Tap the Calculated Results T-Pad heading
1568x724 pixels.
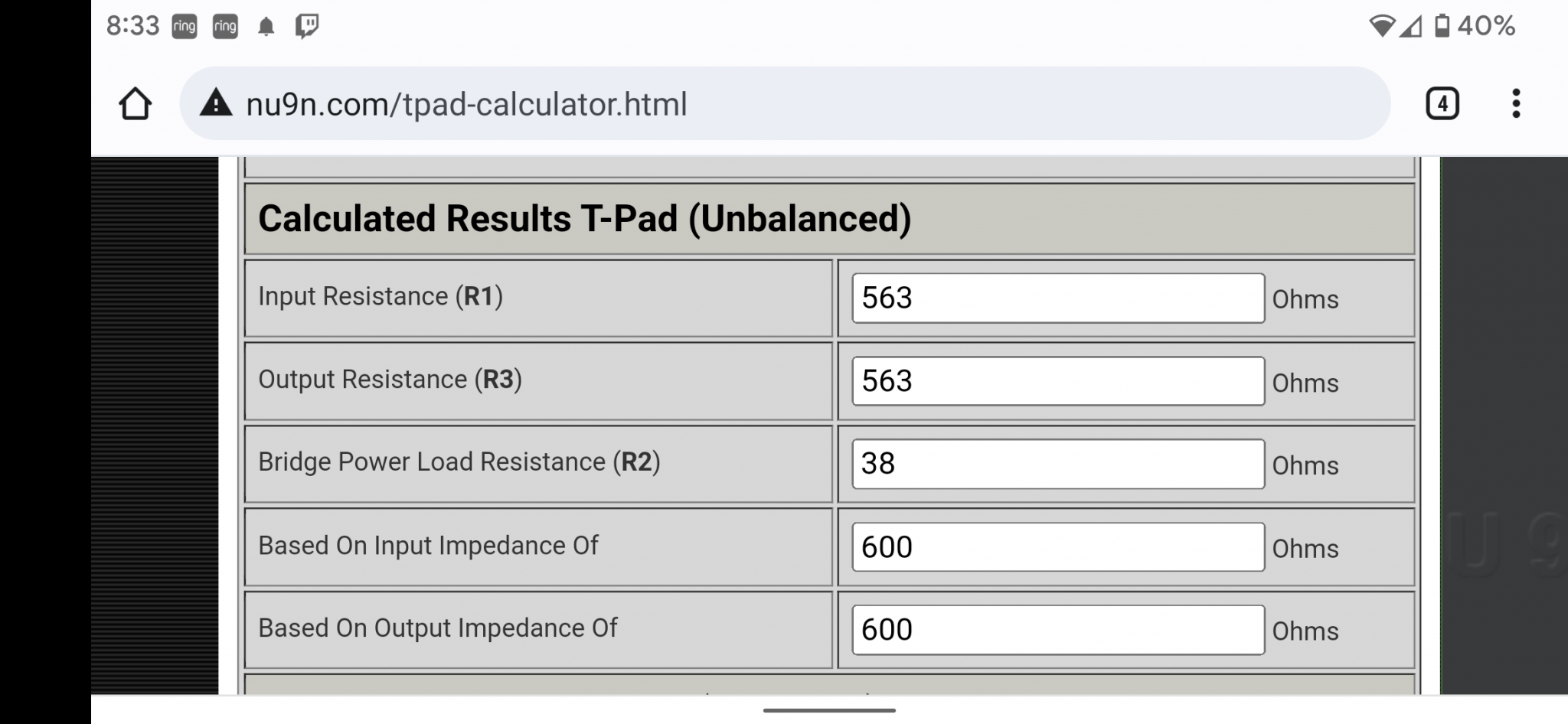tap(585, 219)
